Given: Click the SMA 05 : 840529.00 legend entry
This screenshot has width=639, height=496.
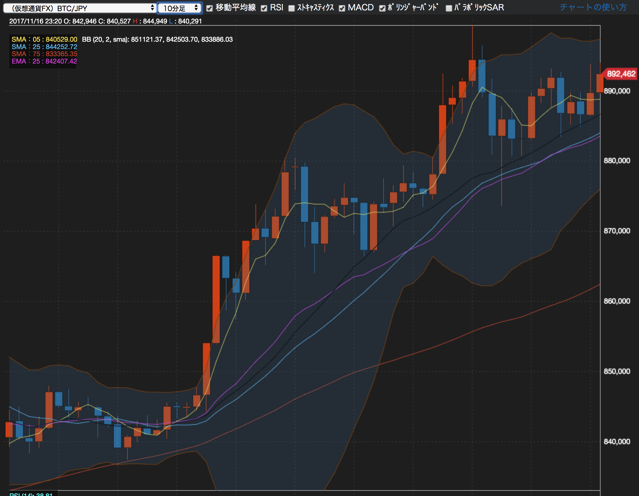Looking at the screenshot, I should [44, 40].
